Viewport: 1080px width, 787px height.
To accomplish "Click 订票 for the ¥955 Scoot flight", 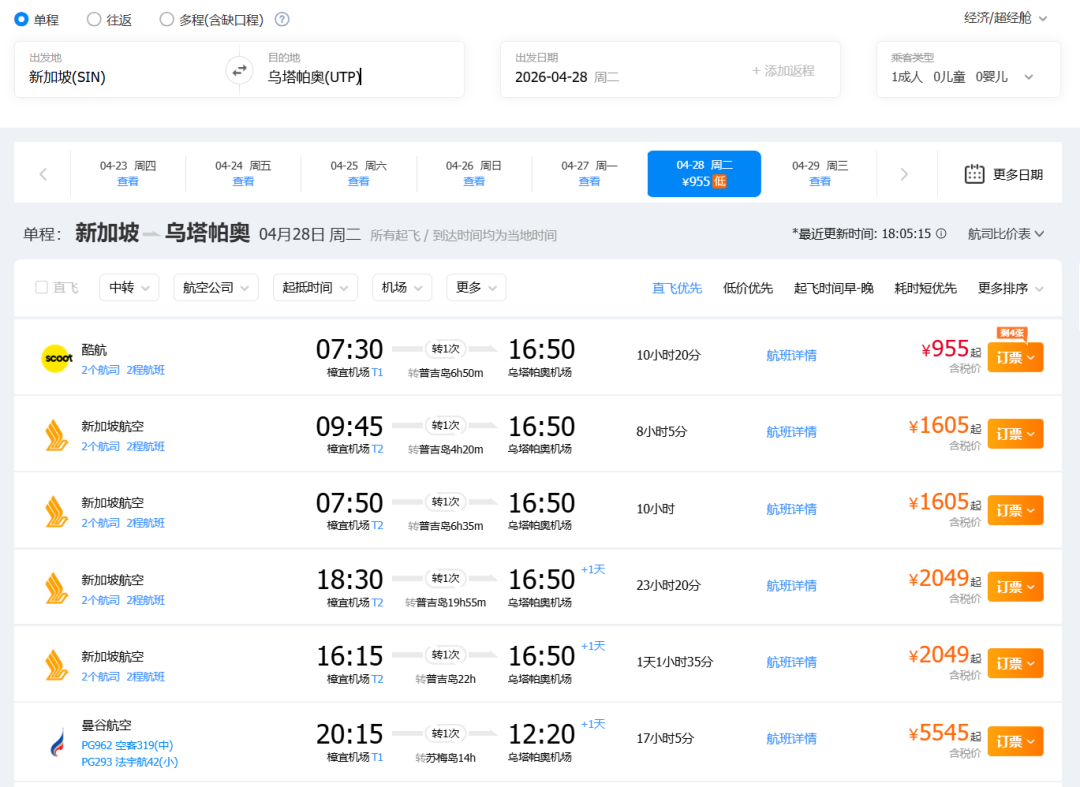I will [1014, 358].
